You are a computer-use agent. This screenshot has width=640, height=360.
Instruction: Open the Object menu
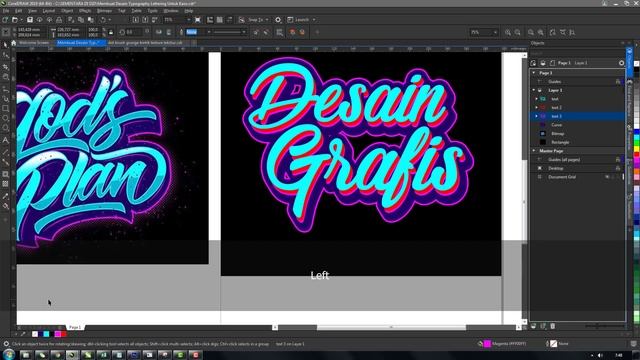(67, 11)
